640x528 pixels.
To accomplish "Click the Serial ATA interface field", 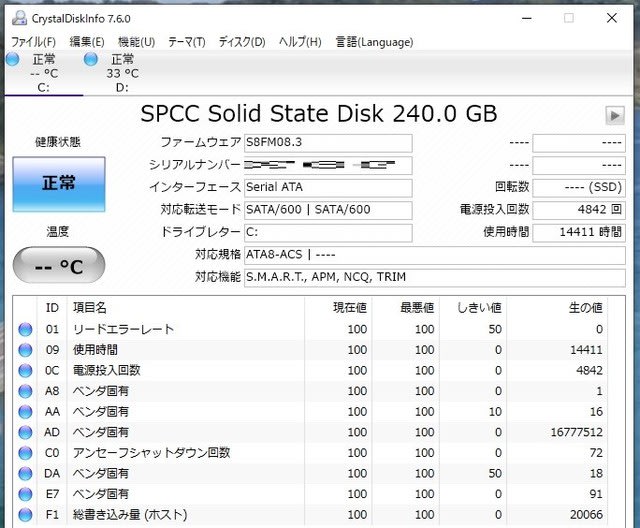I will pyautogui.click(x=328, y=188).
